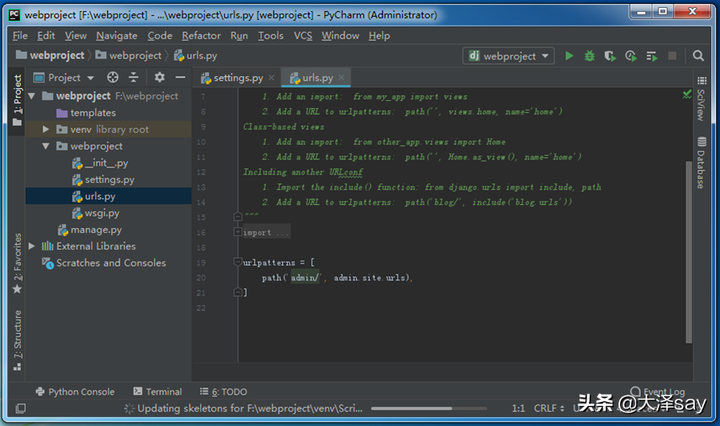
Task: Click the profiler run icon
Action: click(631, 56)
